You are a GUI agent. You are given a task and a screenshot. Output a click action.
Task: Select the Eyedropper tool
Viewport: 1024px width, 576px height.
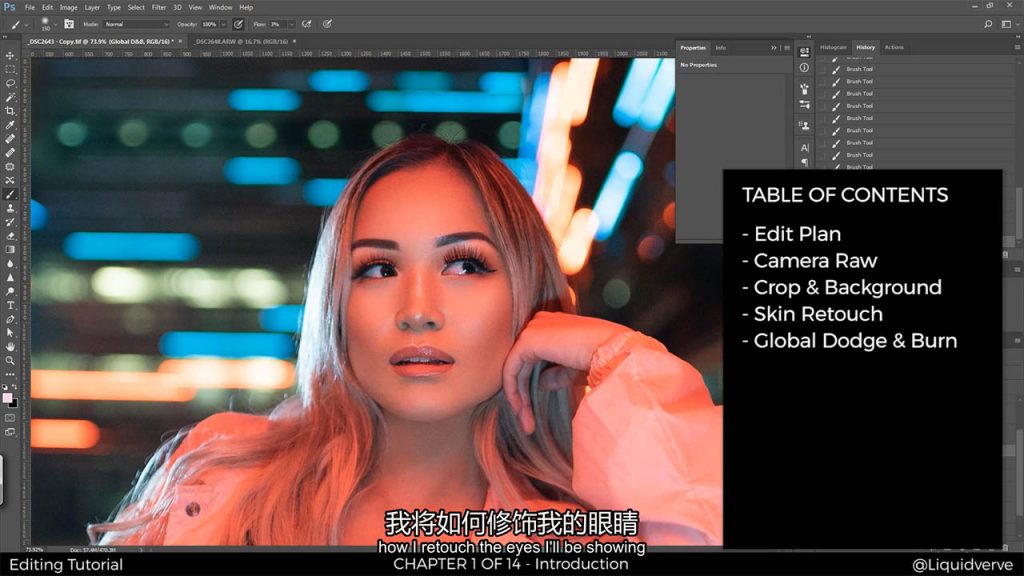pyautogui.click(x=10, y=125)
